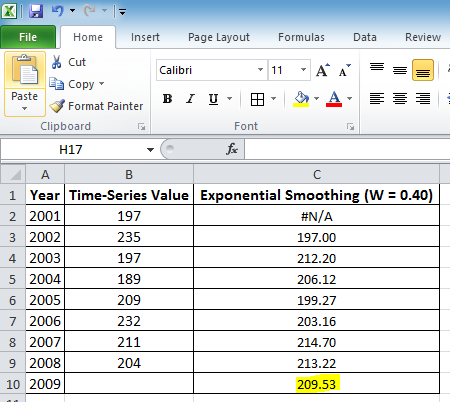Select the highlighted cell 209.53
The width and height of the screenshot is (450, 402).
(316, 384)
